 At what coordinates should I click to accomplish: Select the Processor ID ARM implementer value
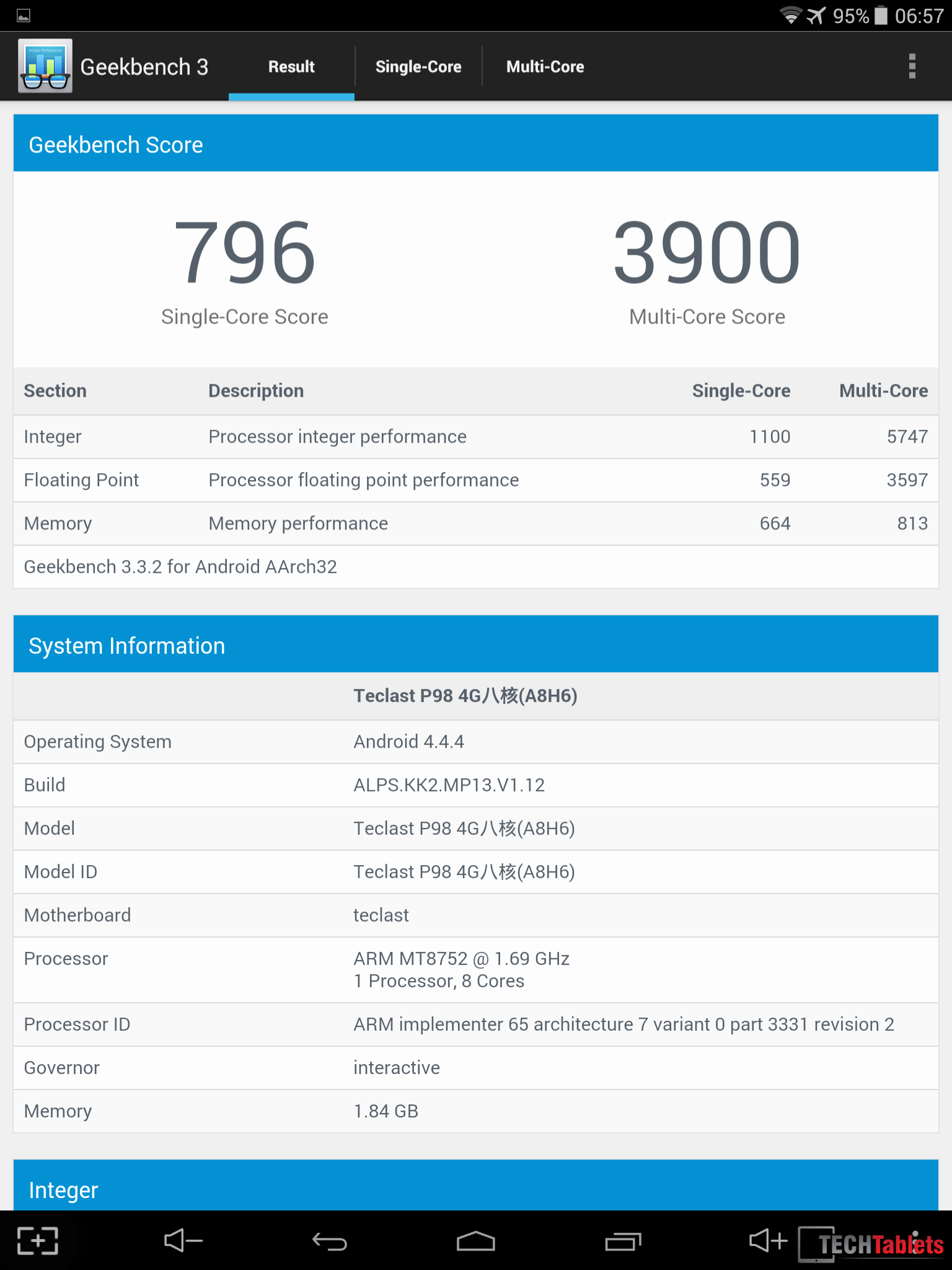(x=624, y=1024)
